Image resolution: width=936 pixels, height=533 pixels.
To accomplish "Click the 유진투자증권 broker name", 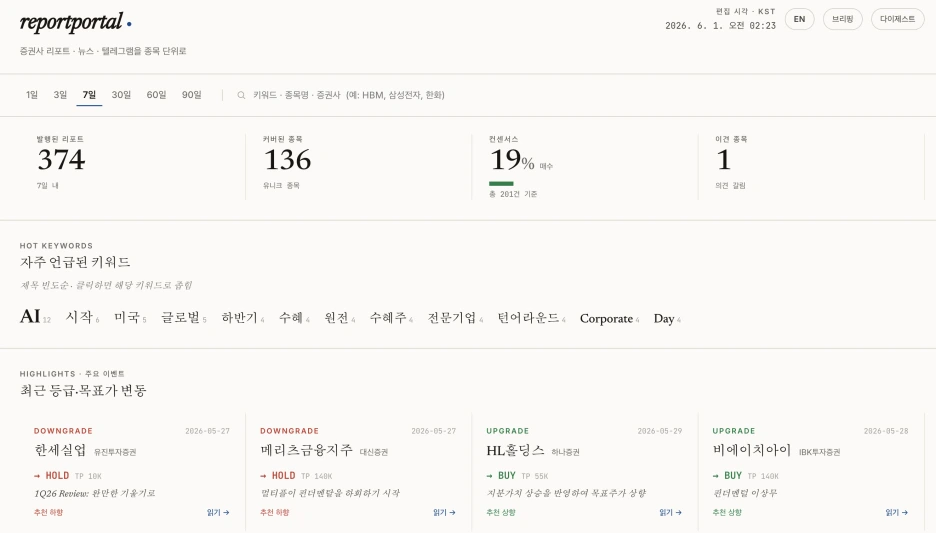I will pos(115,452).
